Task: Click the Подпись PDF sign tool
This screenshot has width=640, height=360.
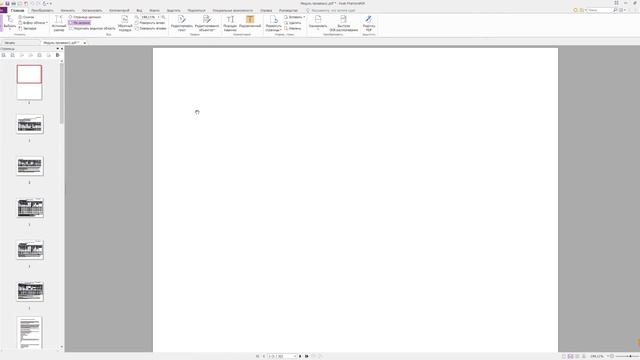Action: pos(369,23)
